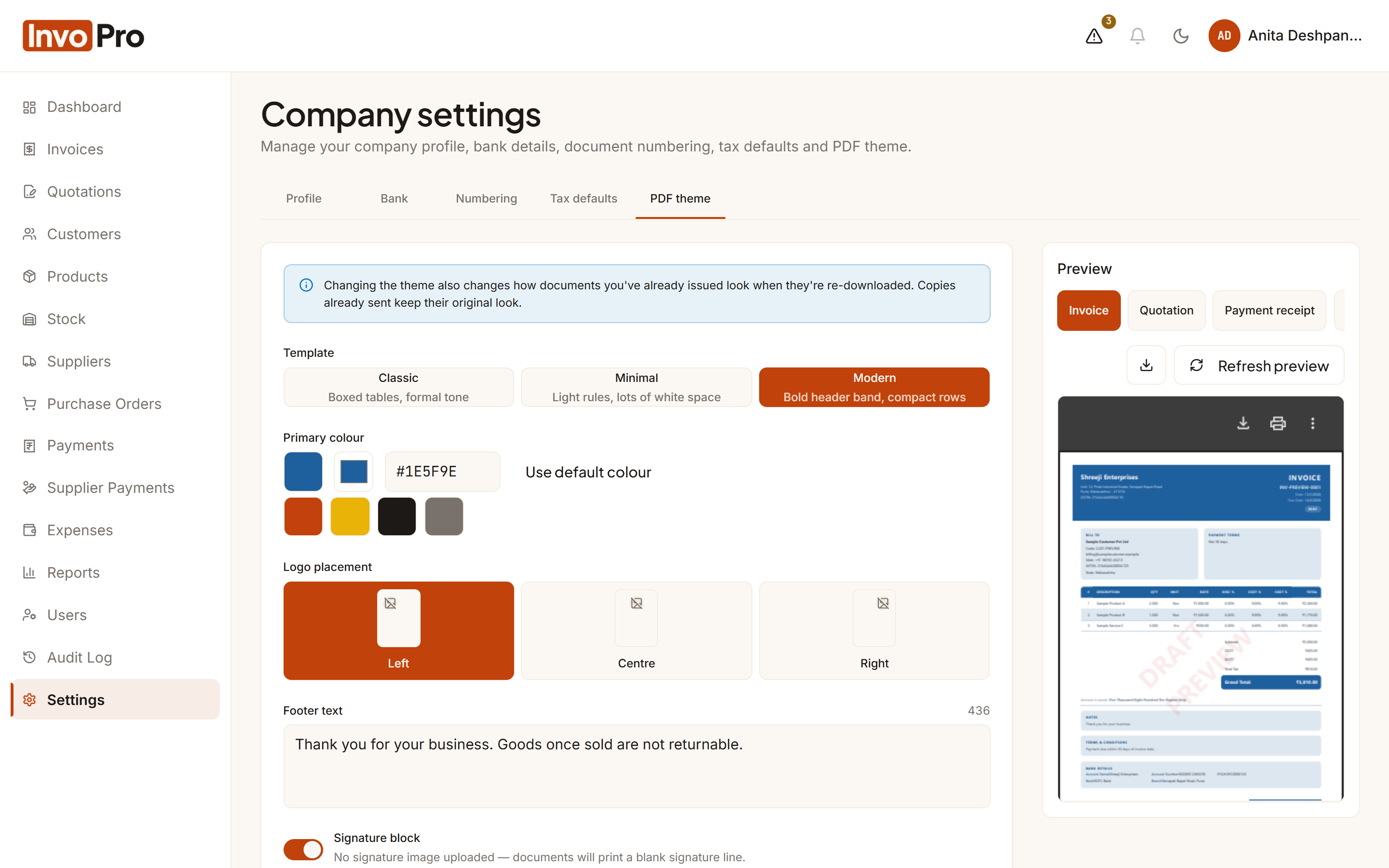The image size is (1389, 868).
Task: Pick the yellow colour swatch
Action: 350,516
